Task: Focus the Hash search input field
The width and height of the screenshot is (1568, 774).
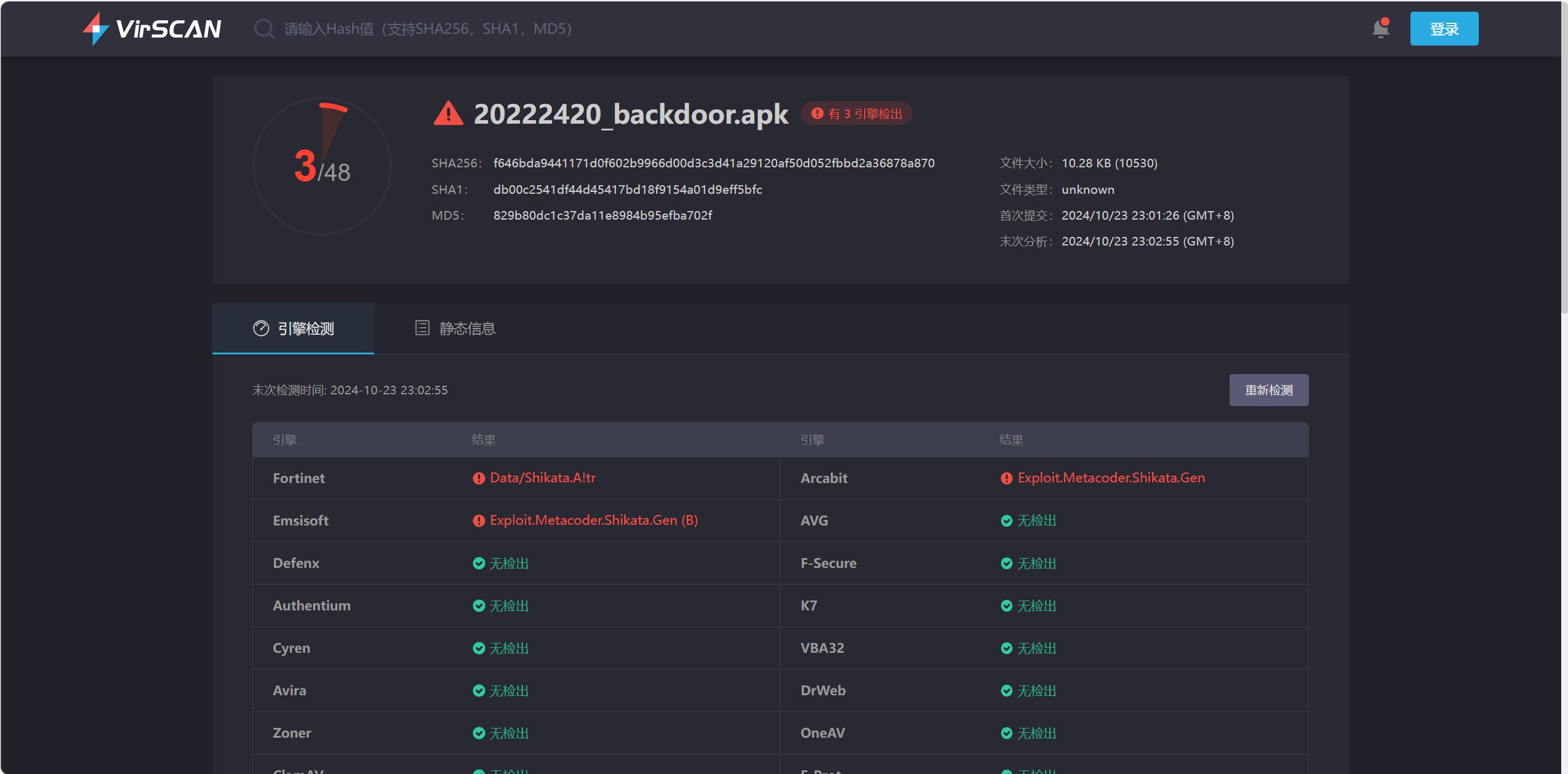Action: [x=428, y=29]
